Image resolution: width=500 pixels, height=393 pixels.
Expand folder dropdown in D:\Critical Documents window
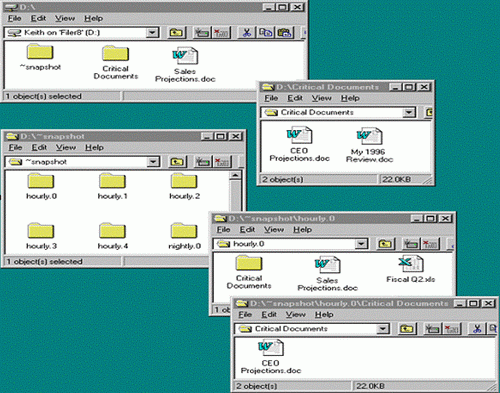tap(408, 112)
